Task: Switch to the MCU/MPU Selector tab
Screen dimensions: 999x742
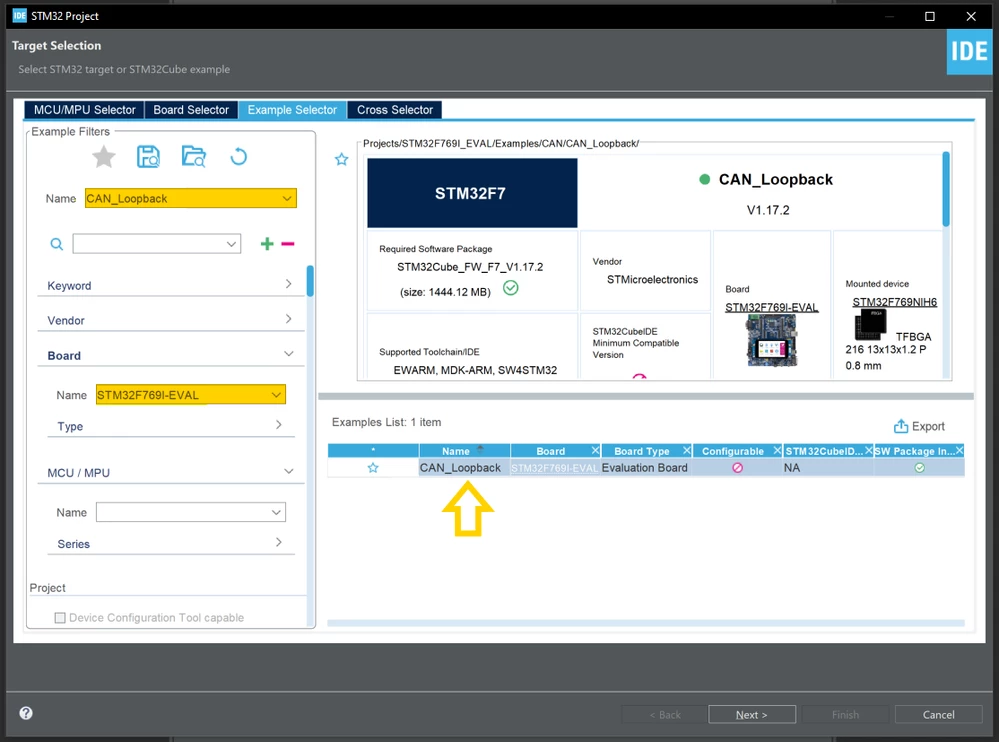Action: (x=85, y=110)
